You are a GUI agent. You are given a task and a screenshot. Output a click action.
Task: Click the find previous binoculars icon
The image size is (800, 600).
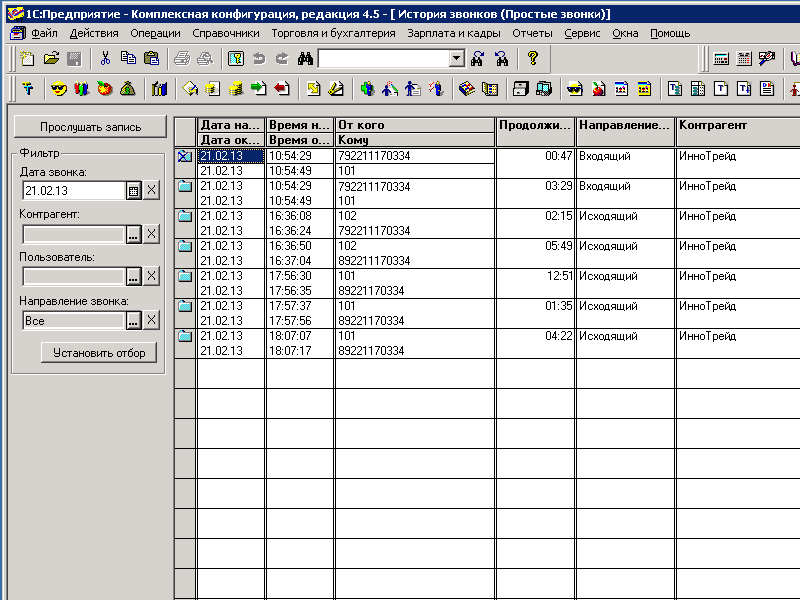tap(502, 59)
